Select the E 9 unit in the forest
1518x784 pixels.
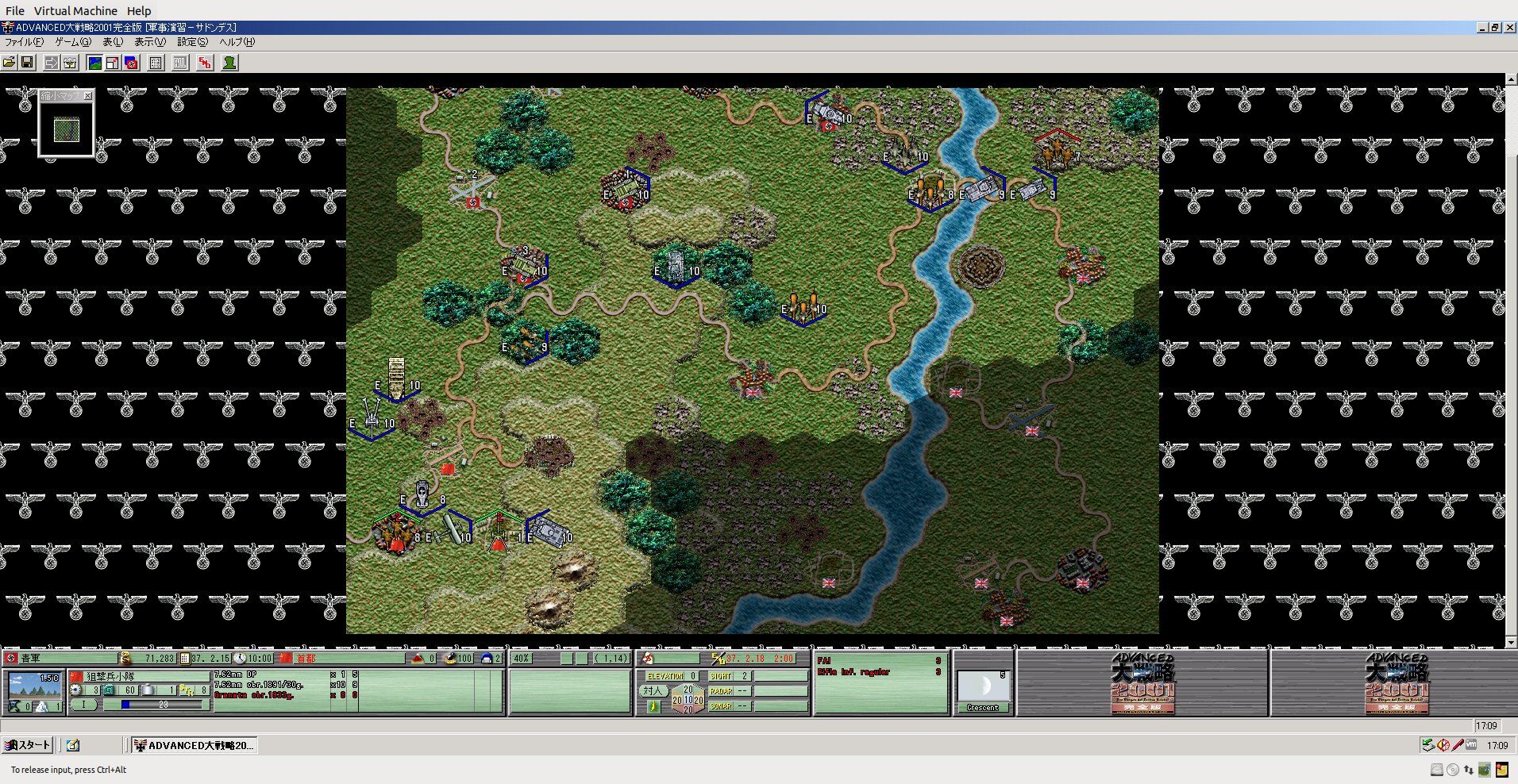click(524, 342)
